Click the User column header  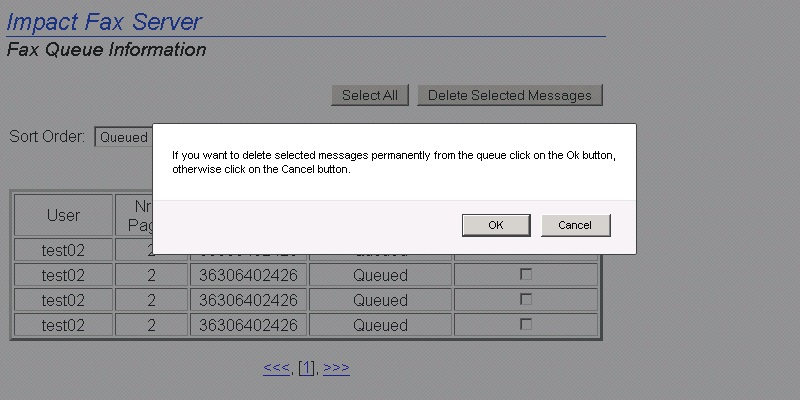pos(63,215)
